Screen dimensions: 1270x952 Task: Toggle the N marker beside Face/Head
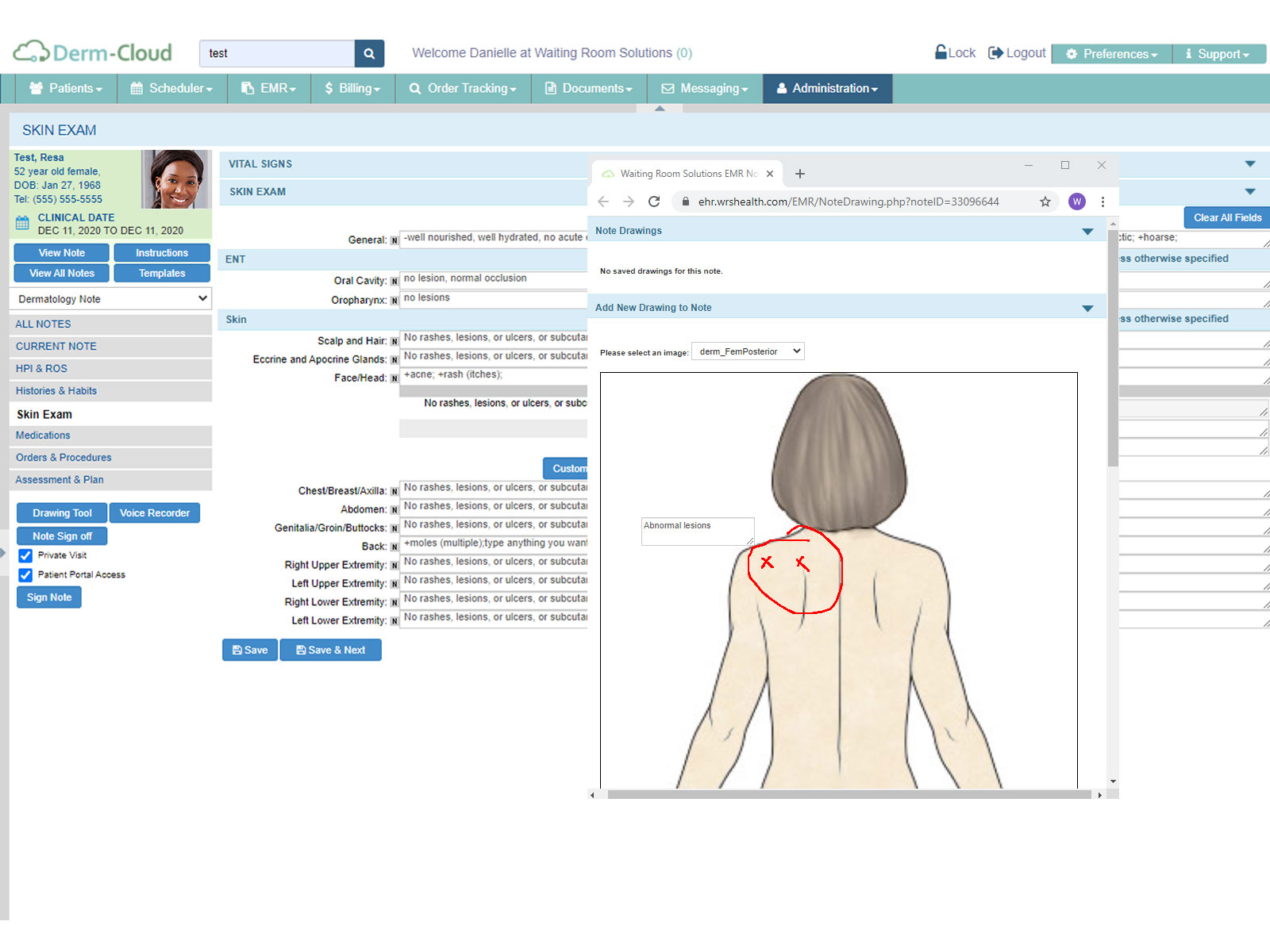394,379
